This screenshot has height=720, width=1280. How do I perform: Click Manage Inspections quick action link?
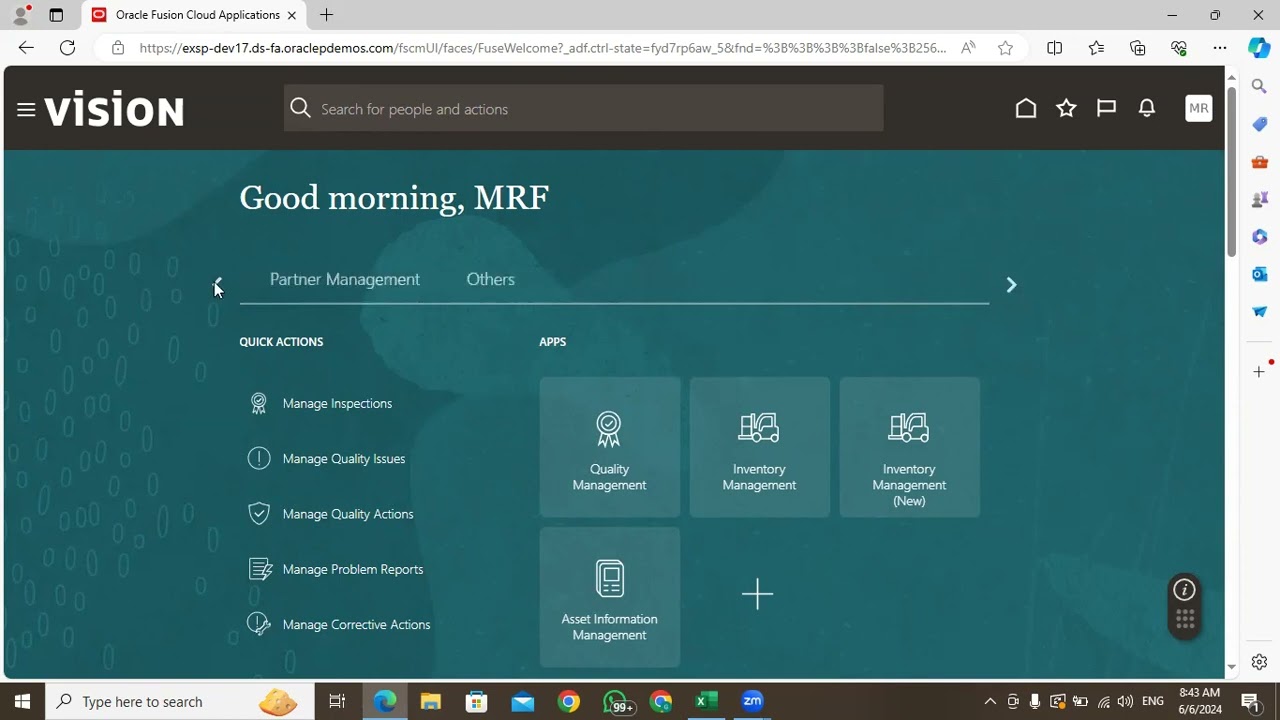[337, 403]
